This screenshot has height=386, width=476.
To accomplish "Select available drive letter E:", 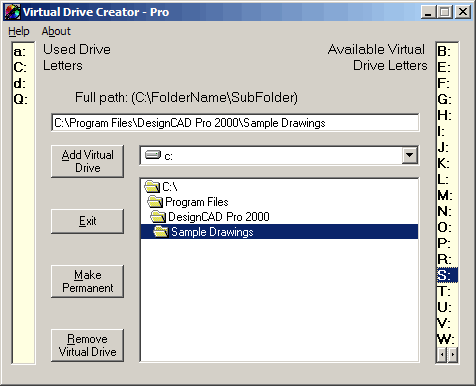I will pos(447,67).
